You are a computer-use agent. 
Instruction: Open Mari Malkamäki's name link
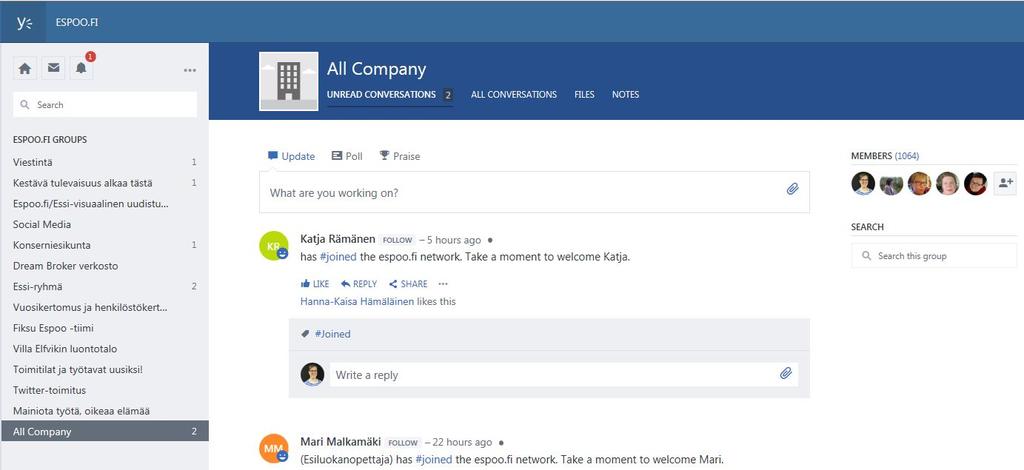pos(340,442)
